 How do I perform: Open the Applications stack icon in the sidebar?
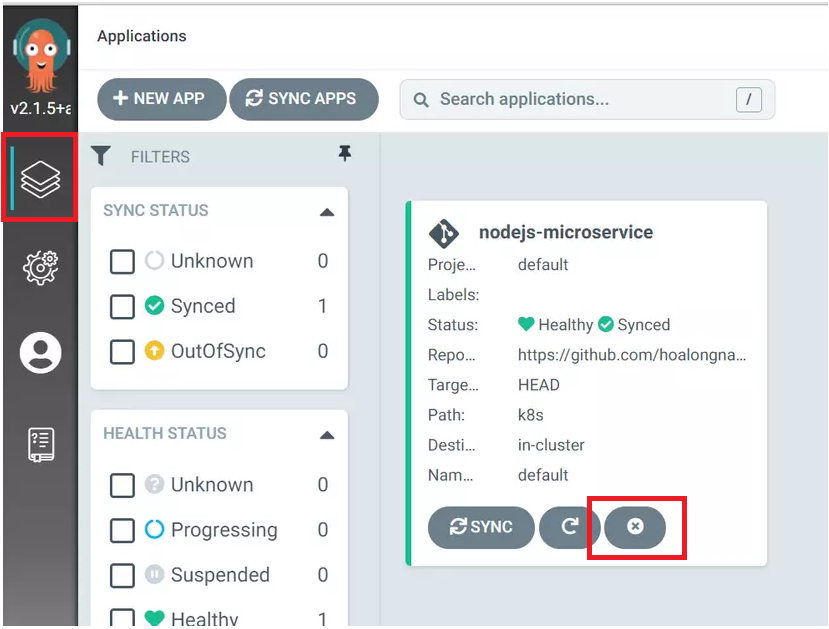point(40,179)
